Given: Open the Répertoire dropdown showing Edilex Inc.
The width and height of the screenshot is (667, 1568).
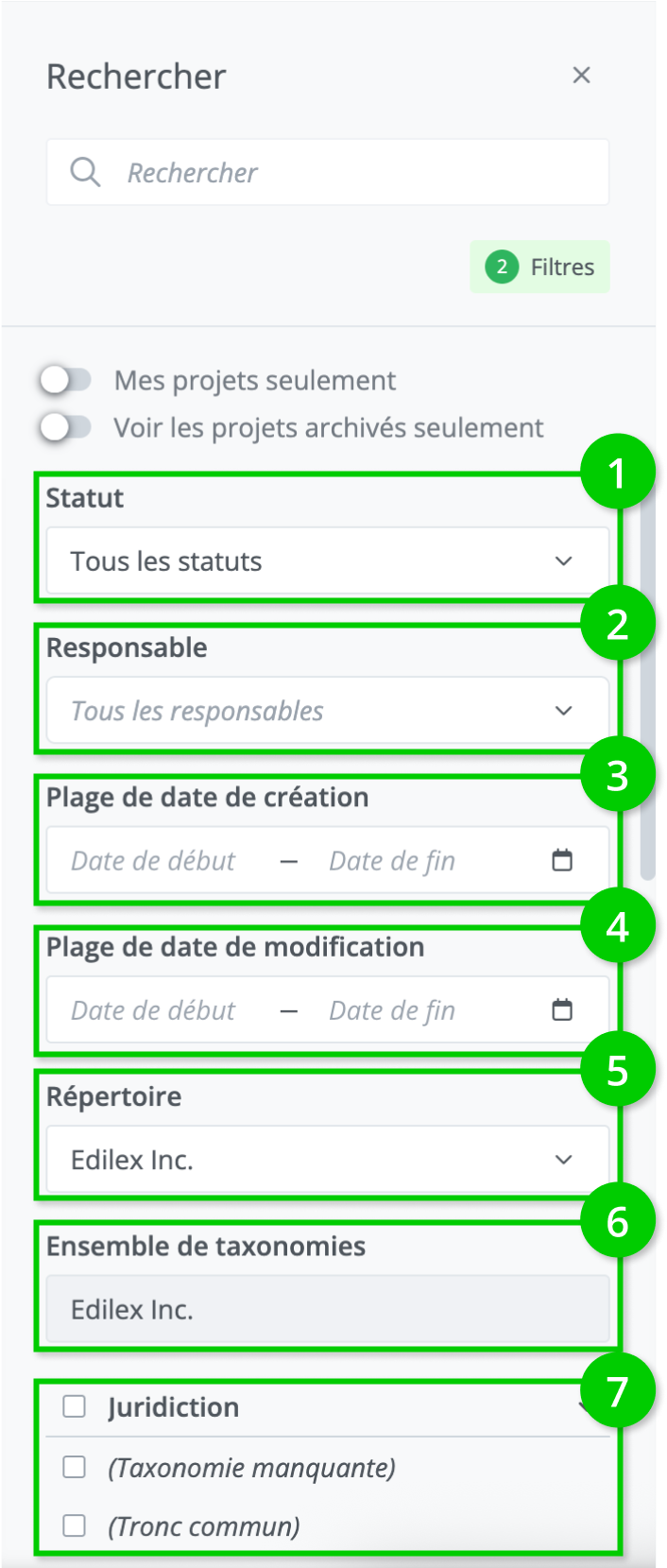Looking at the screenshot, I should [x=327, y=1160].
